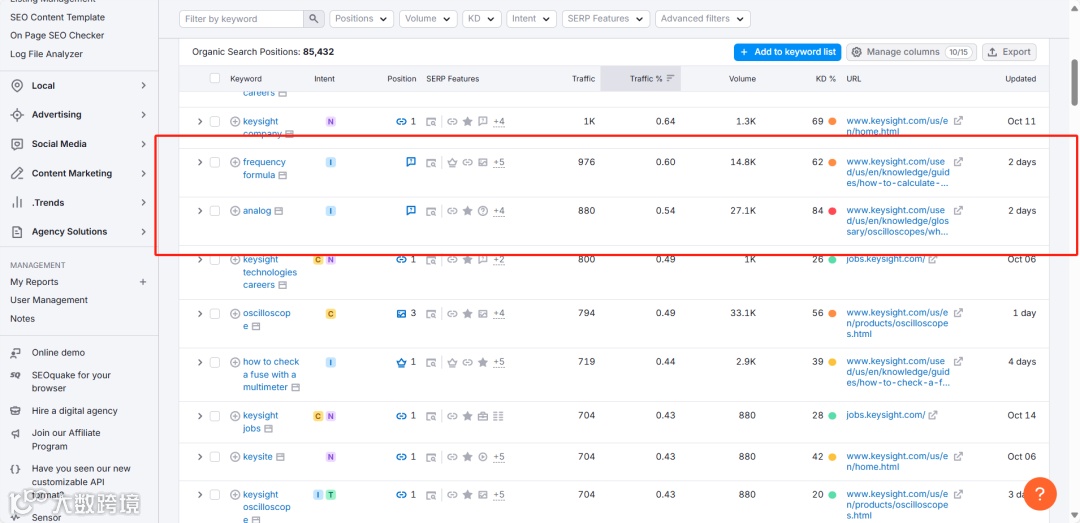Click the featured snippet position icon for frequency formula
Screen dimensions: 1080x523
411,162
